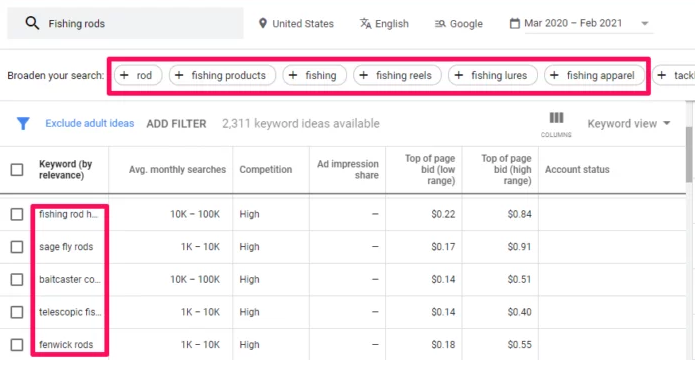This screenshot has width=695, height=373.
Task: Add 'rod' to broaden search
Action: (138, 75)
